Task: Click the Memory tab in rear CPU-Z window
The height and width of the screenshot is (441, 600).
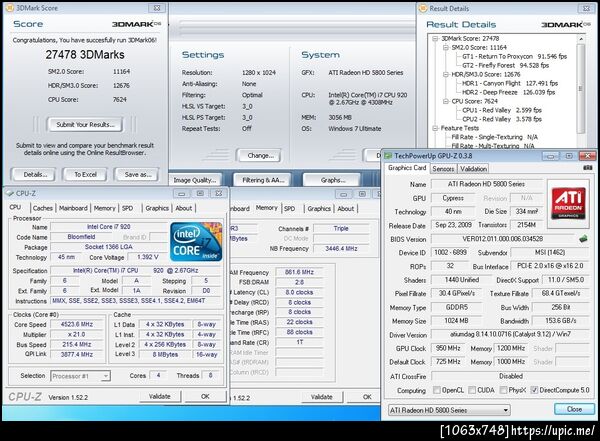Action: pyautogui.click(x=267, y=208)
